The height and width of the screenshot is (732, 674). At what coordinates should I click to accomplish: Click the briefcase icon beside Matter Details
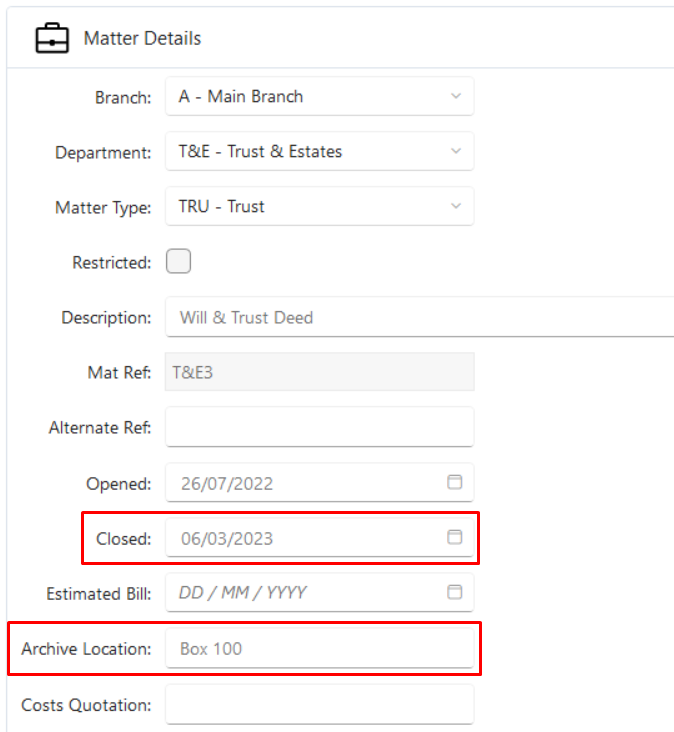pyautogui.click(x=52, y=38)
